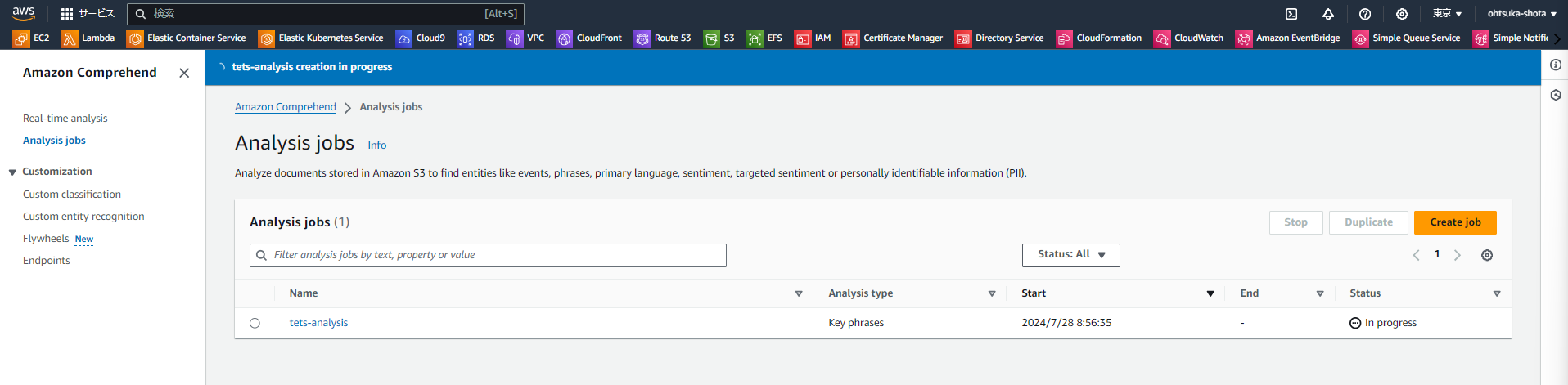Sort by Name column arrow

[x=799, y=293]
